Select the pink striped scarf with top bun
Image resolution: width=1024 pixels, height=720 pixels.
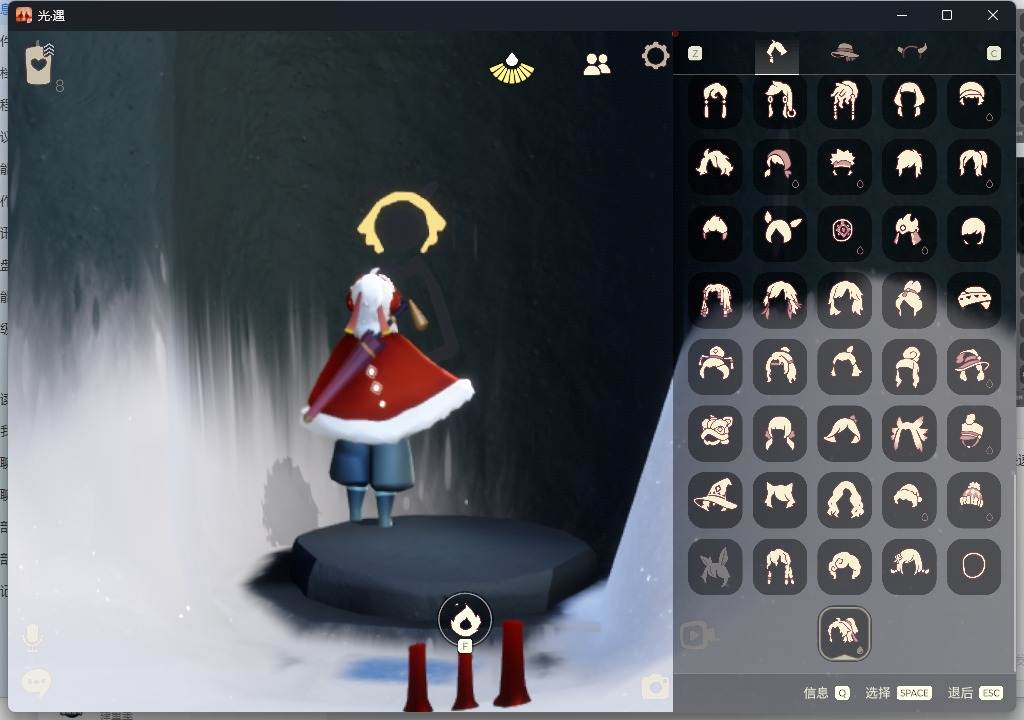(x=974, y=433)
